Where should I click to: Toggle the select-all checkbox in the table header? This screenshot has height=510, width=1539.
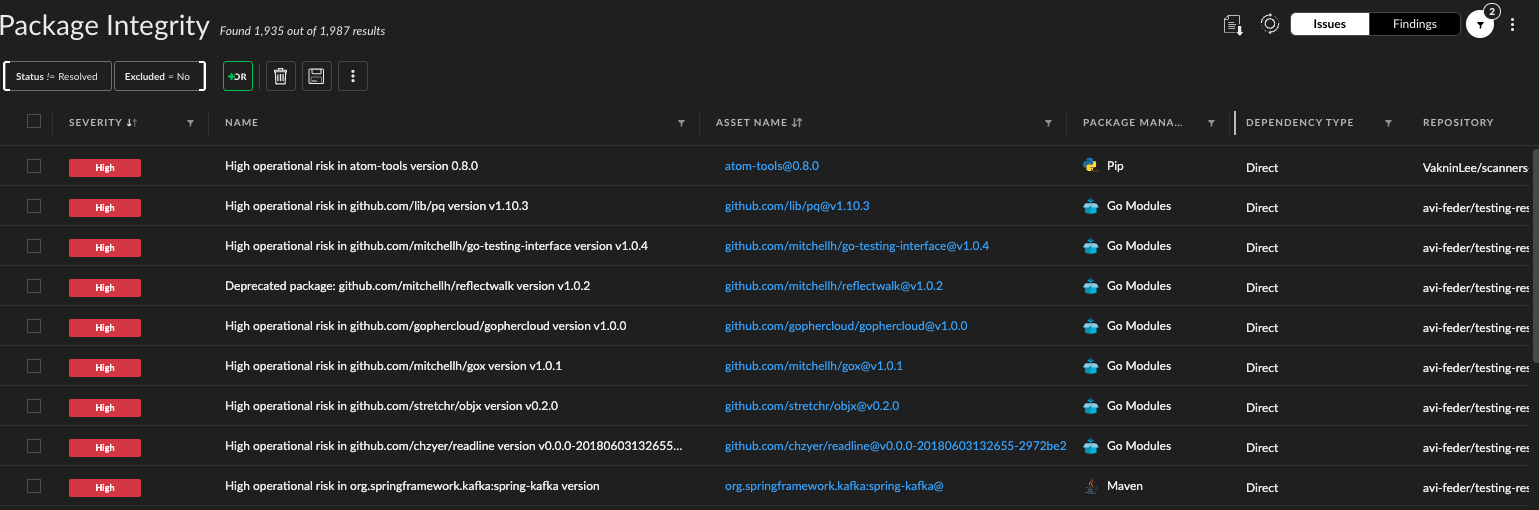click(x=34, y=121)
